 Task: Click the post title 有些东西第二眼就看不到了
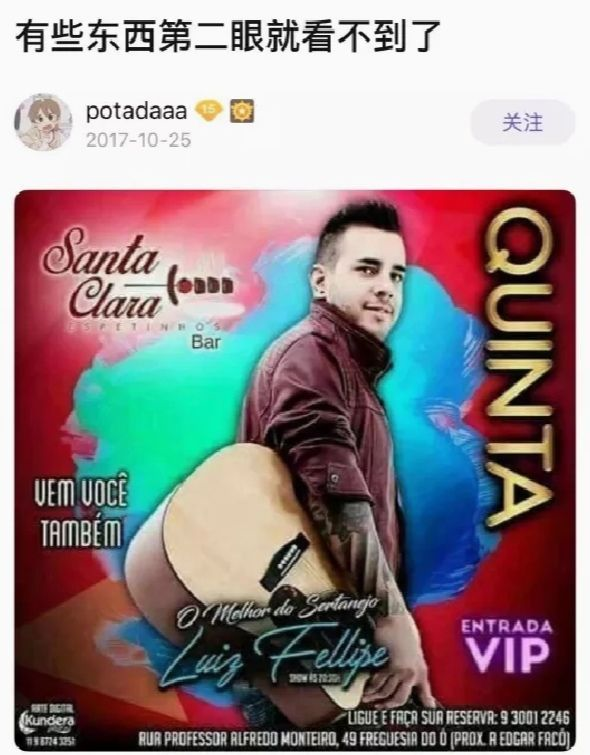(229, 37)
